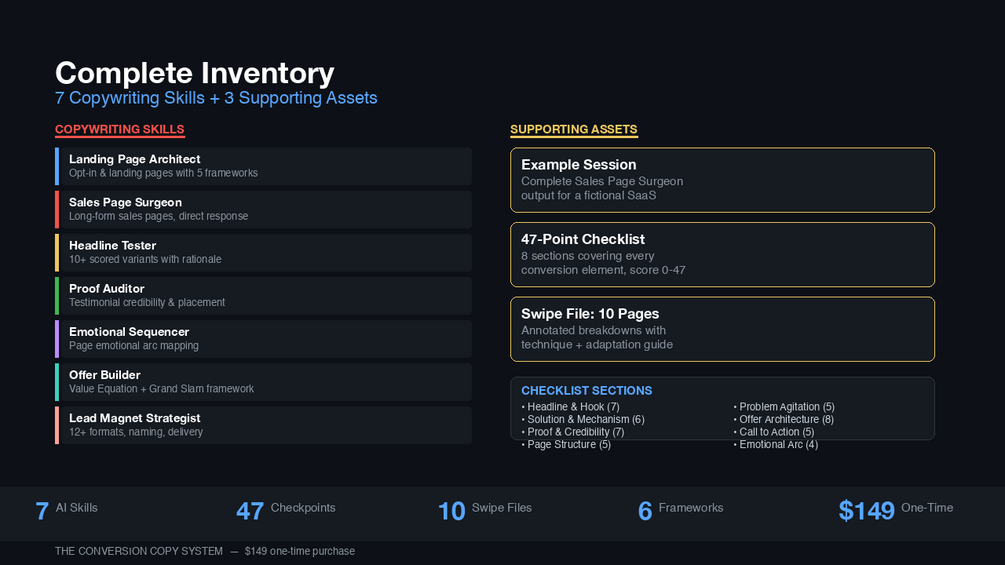Screen dimensions: 1005x565
Task: Click the 10 Swipe Files stat
Action: (485, 510)
